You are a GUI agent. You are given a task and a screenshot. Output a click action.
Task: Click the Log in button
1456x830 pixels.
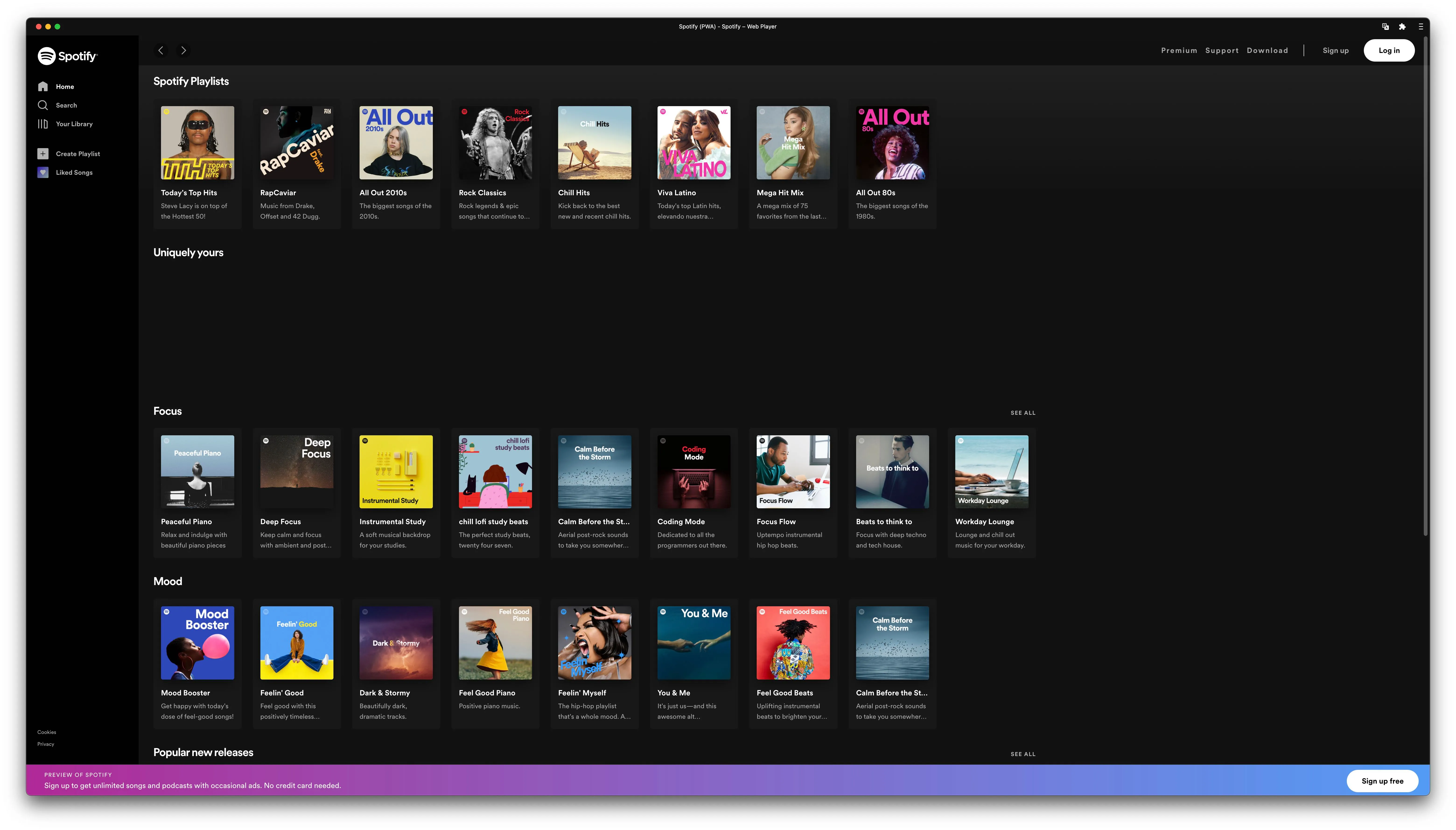click(1389, 50)
